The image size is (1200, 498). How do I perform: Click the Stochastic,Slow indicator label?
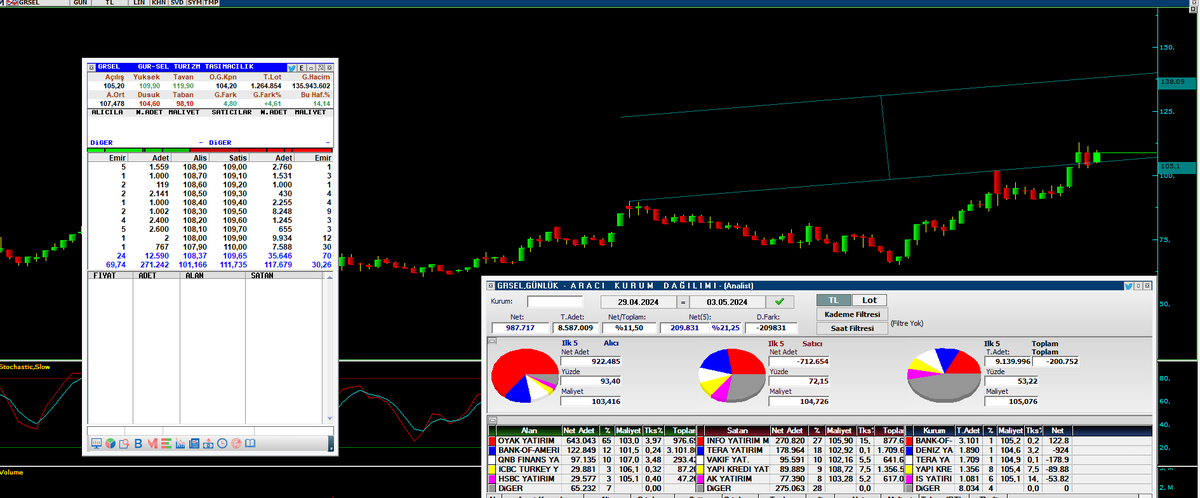click(26, 367)
